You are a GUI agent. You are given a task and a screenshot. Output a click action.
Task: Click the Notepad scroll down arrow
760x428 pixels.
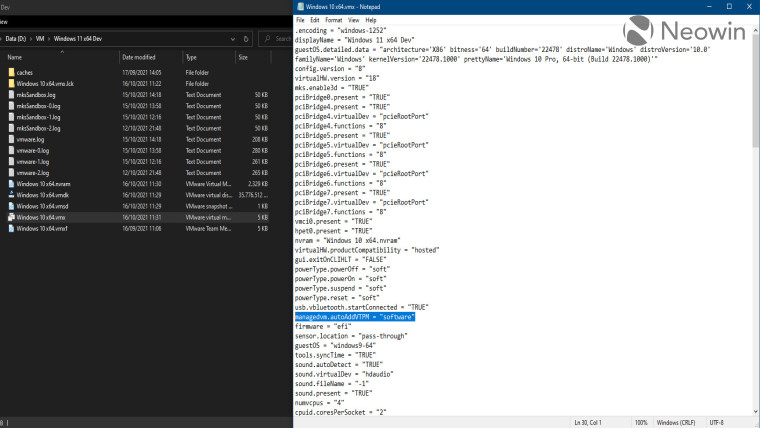coord(756,412)
